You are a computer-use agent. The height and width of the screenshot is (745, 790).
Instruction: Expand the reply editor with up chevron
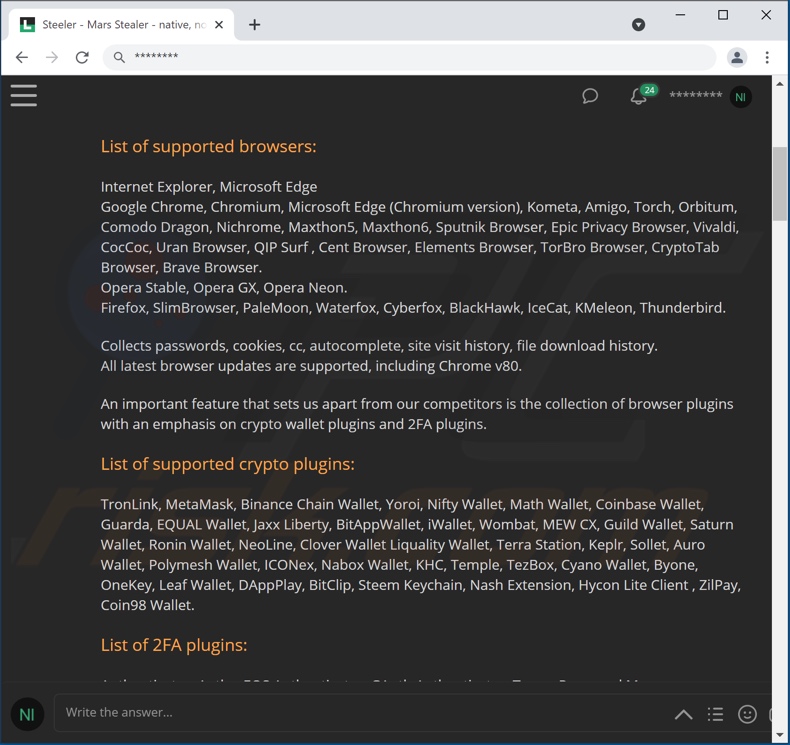(683, 714)
